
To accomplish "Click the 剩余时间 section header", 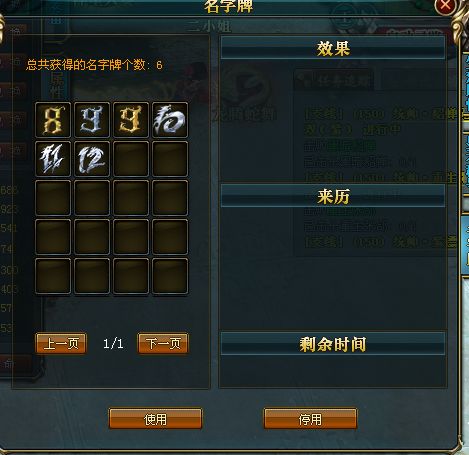I will 333,344.
